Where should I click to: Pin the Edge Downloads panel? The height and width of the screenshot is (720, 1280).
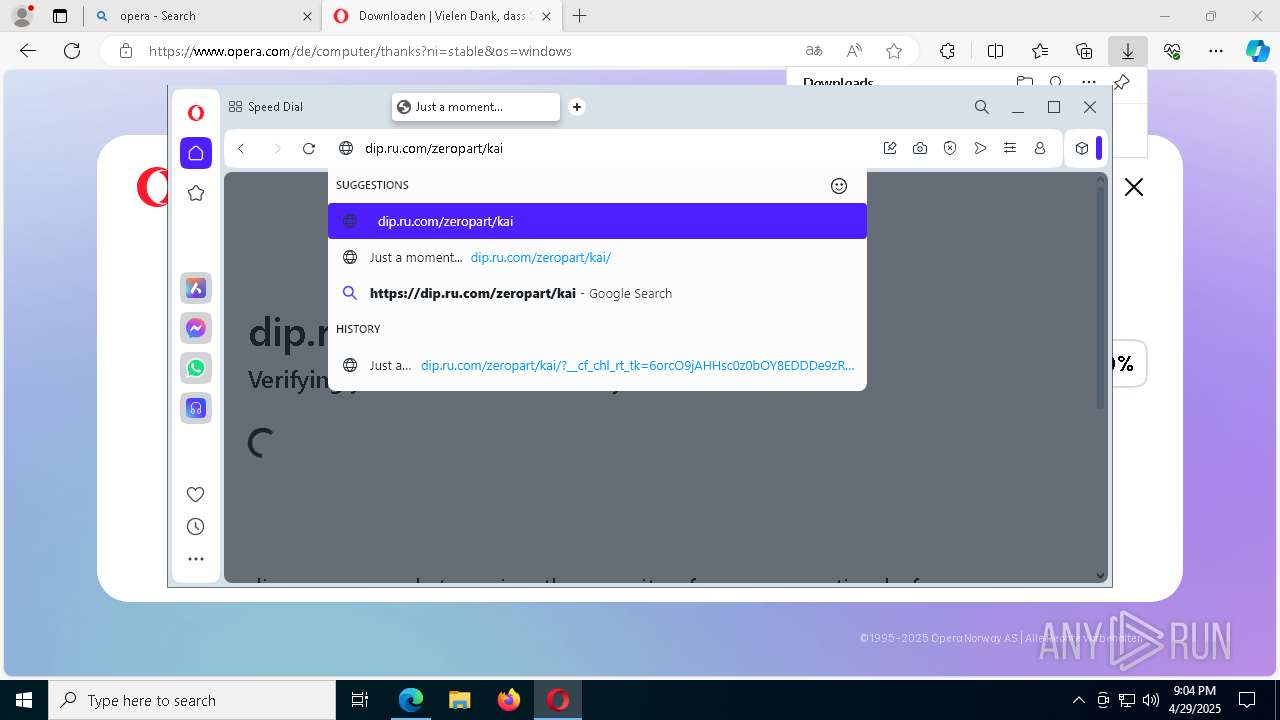pos(1122,83)
